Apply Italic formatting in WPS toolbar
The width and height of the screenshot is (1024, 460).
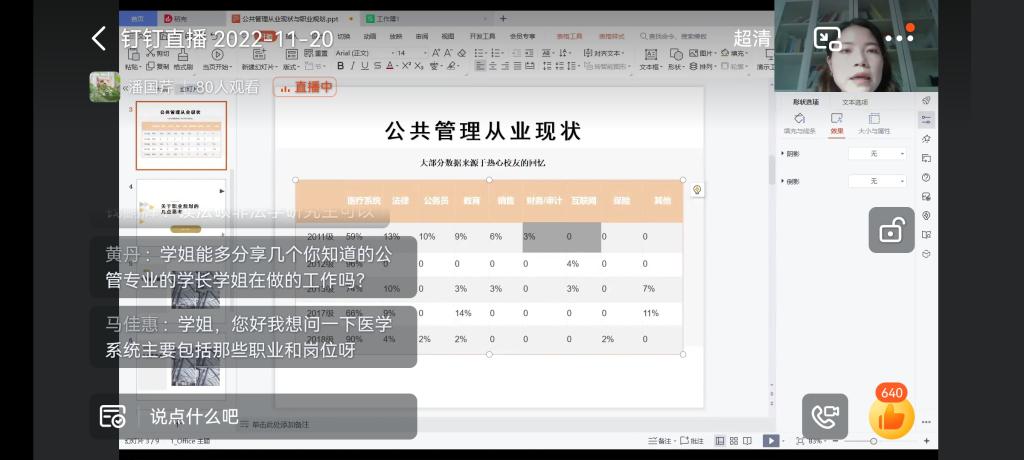pyautogui.click(x=353, y=66)
